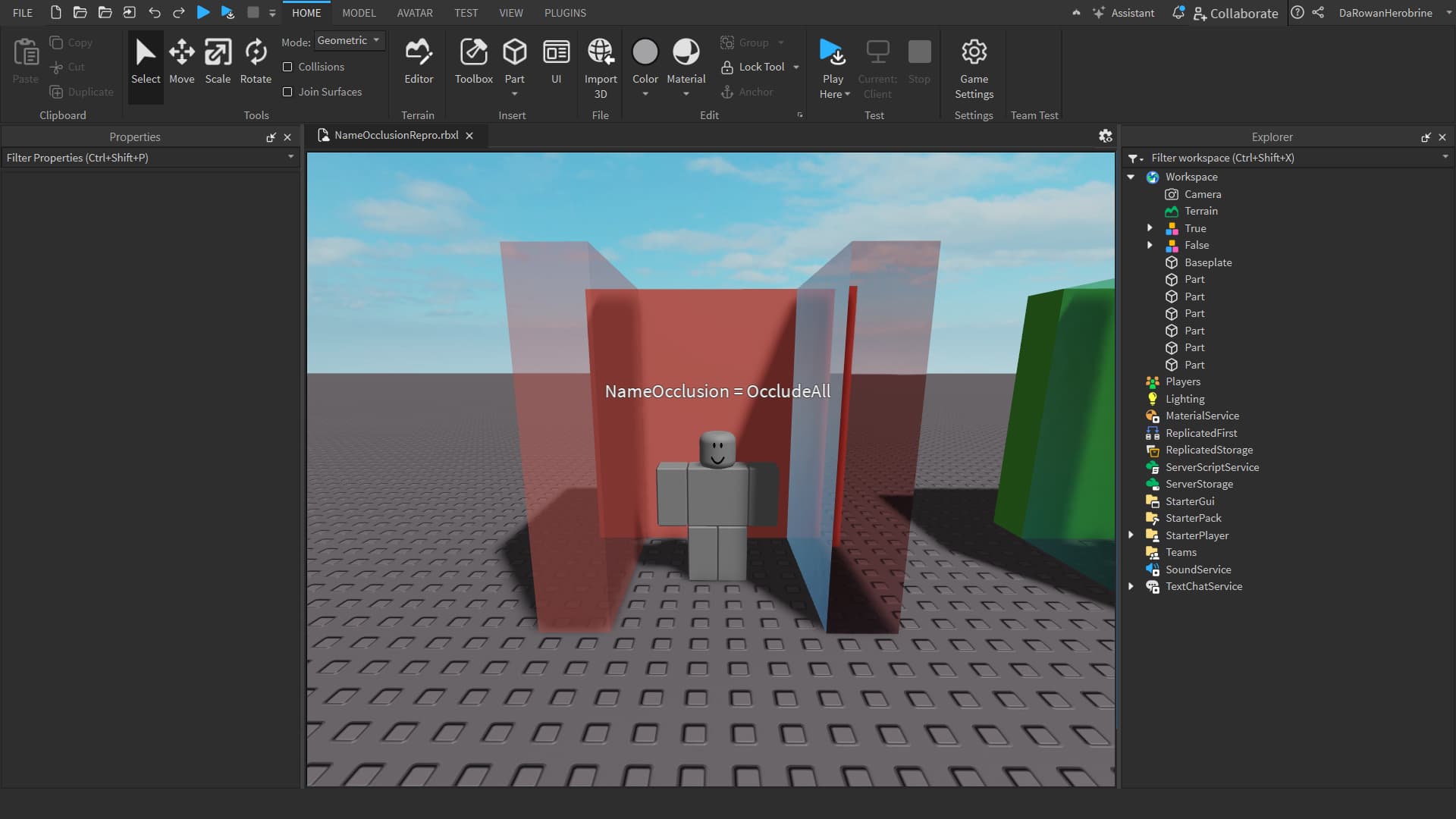This screenshot has height=819, width=1456.
Task: Select SoundService in Explorer
Action: (1198, 570)
